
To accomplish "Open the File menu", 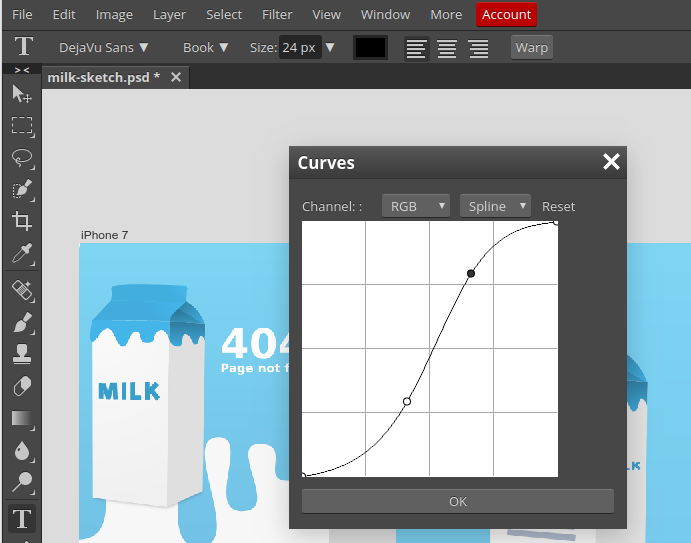I will coord(22,15).
